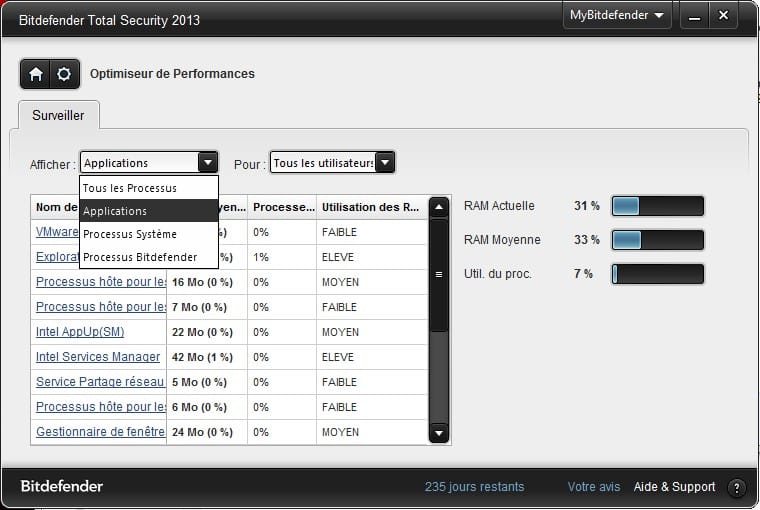Choose Tous les Processus option
Screen dimensions: 760x510
tap(149, 188)
